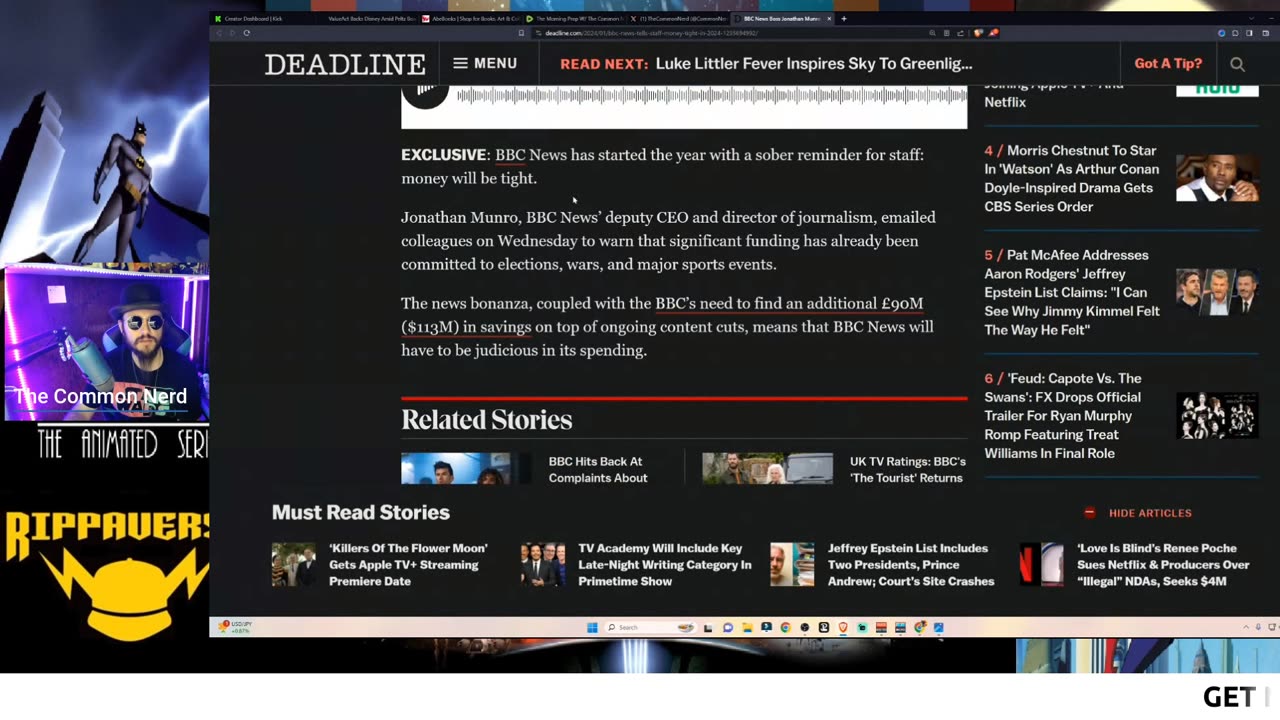This screenshot has width=1280, height=720.
Task: Bookmark the page with the address bar icon
Action: (x=521, y=33)
